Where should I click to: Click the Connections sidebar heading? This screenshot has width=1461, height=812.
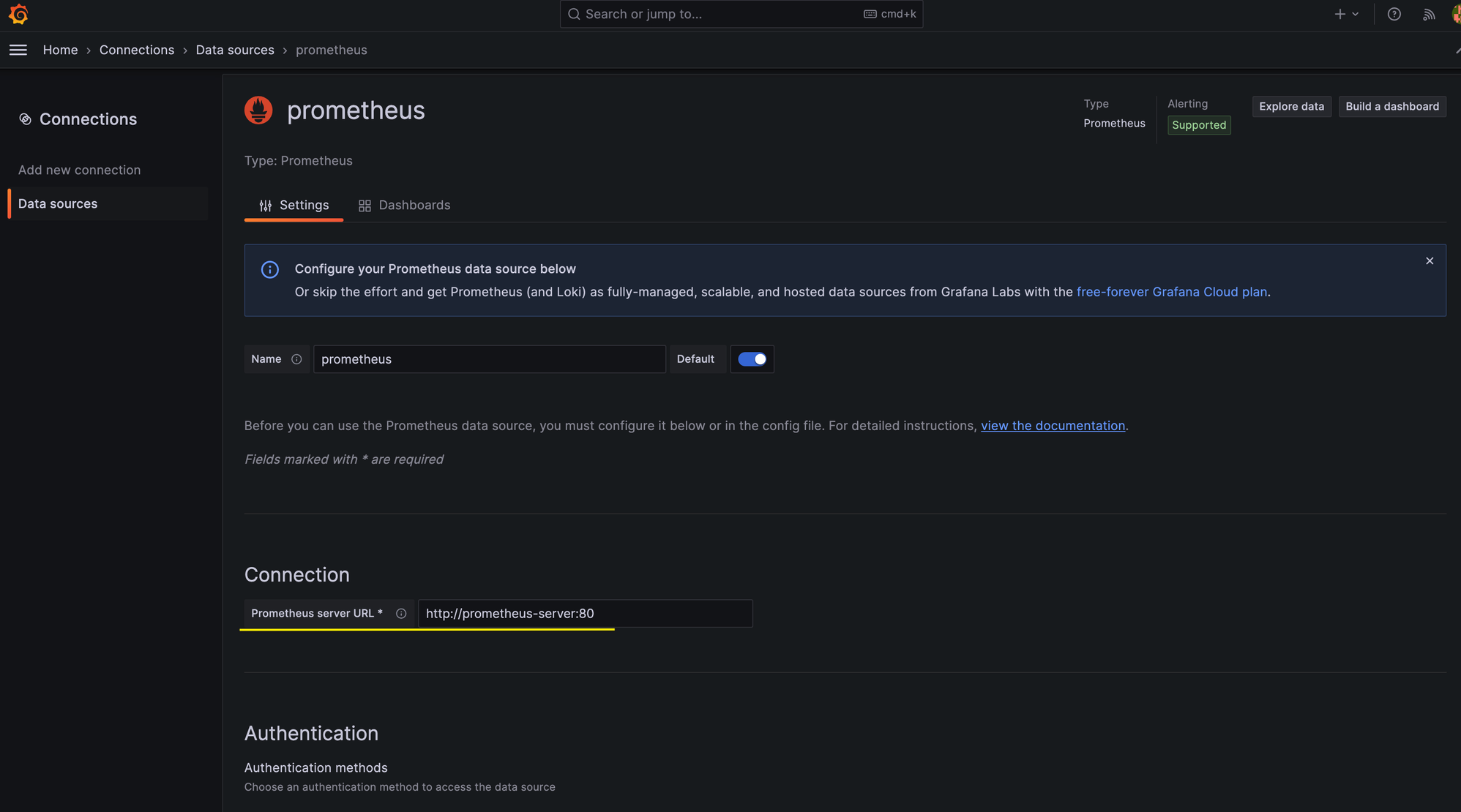(x=88, y=119)
